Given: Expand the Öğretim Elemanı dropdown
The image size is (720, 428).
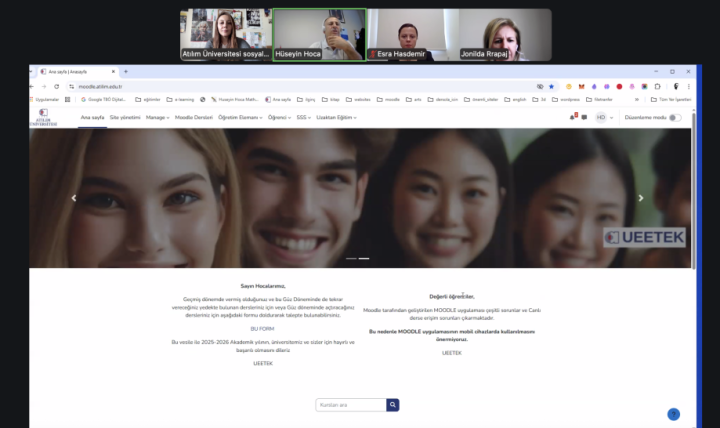Looking at the screenshot, I should point(240,117).
